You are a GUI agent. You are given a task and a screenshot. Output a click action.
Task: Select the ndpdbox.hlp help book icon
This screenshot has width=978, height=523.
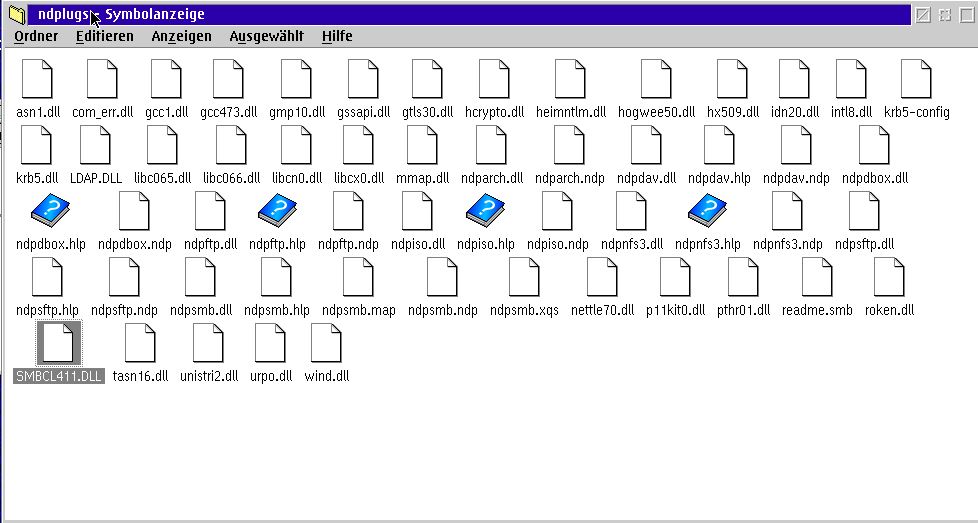(x=51, y=210)
